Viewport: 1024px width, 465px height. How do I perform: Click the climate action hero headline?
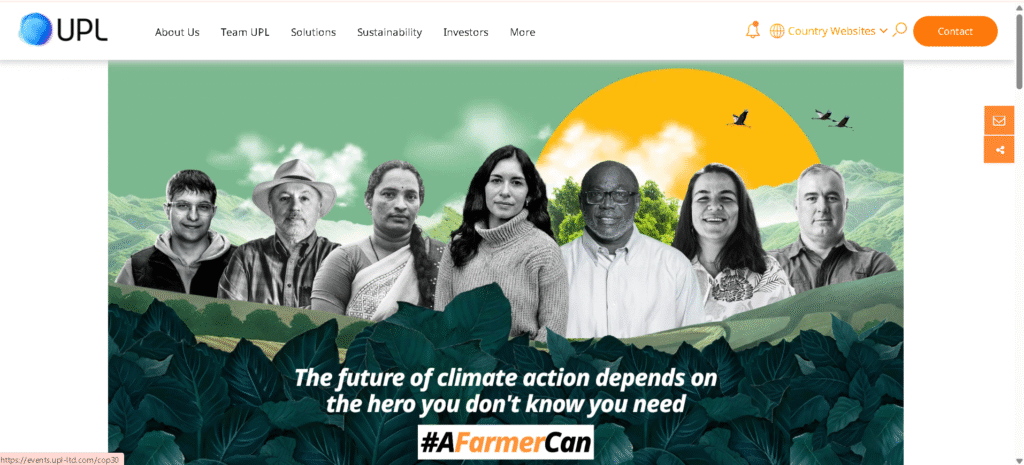pos(505,391)
